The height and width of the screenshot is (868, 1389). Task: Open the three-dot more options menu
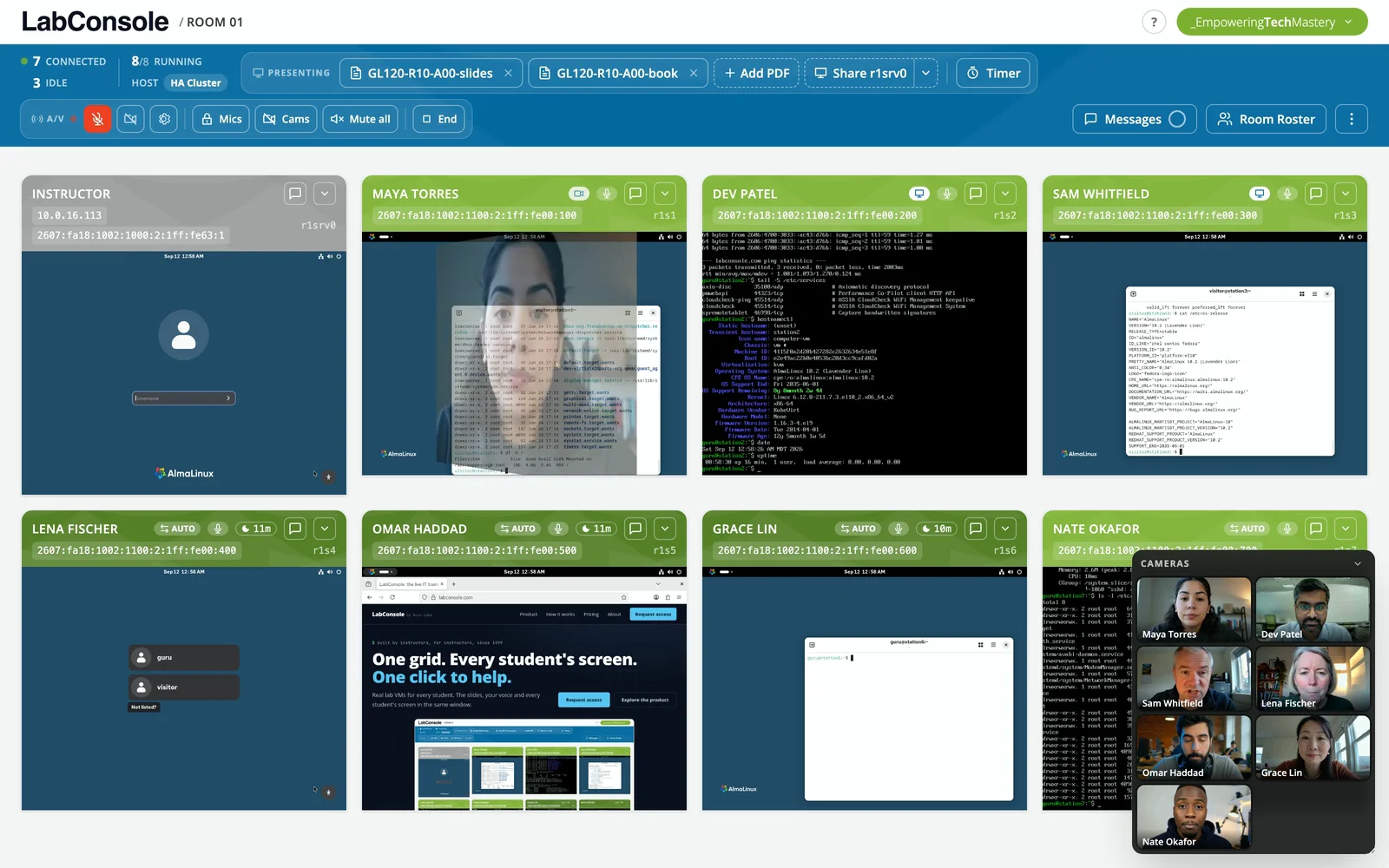point(1351,119)
